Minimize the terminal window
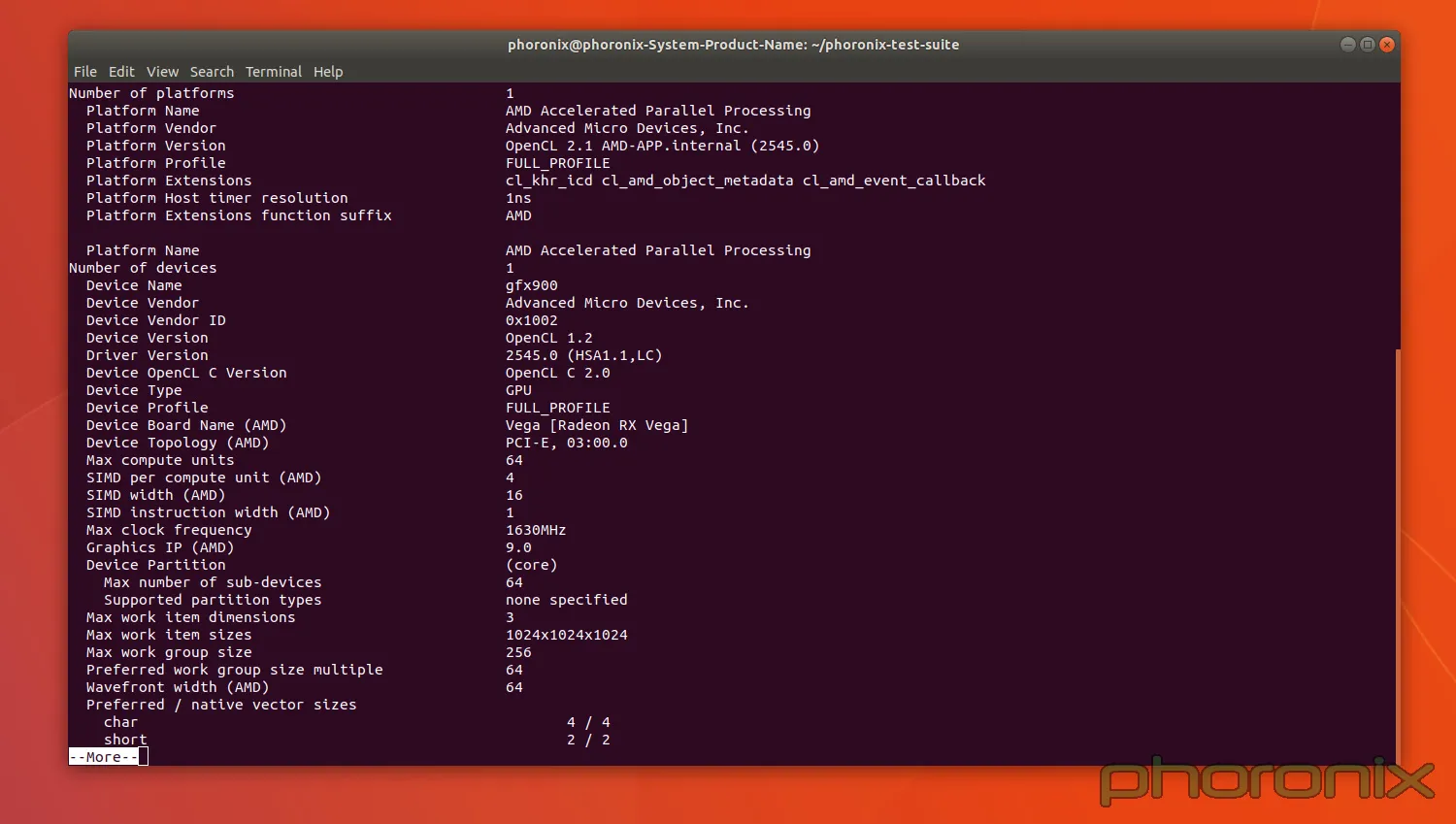Image resolution: width=1456 pixels, height=824 pixels. [1348, 45]
